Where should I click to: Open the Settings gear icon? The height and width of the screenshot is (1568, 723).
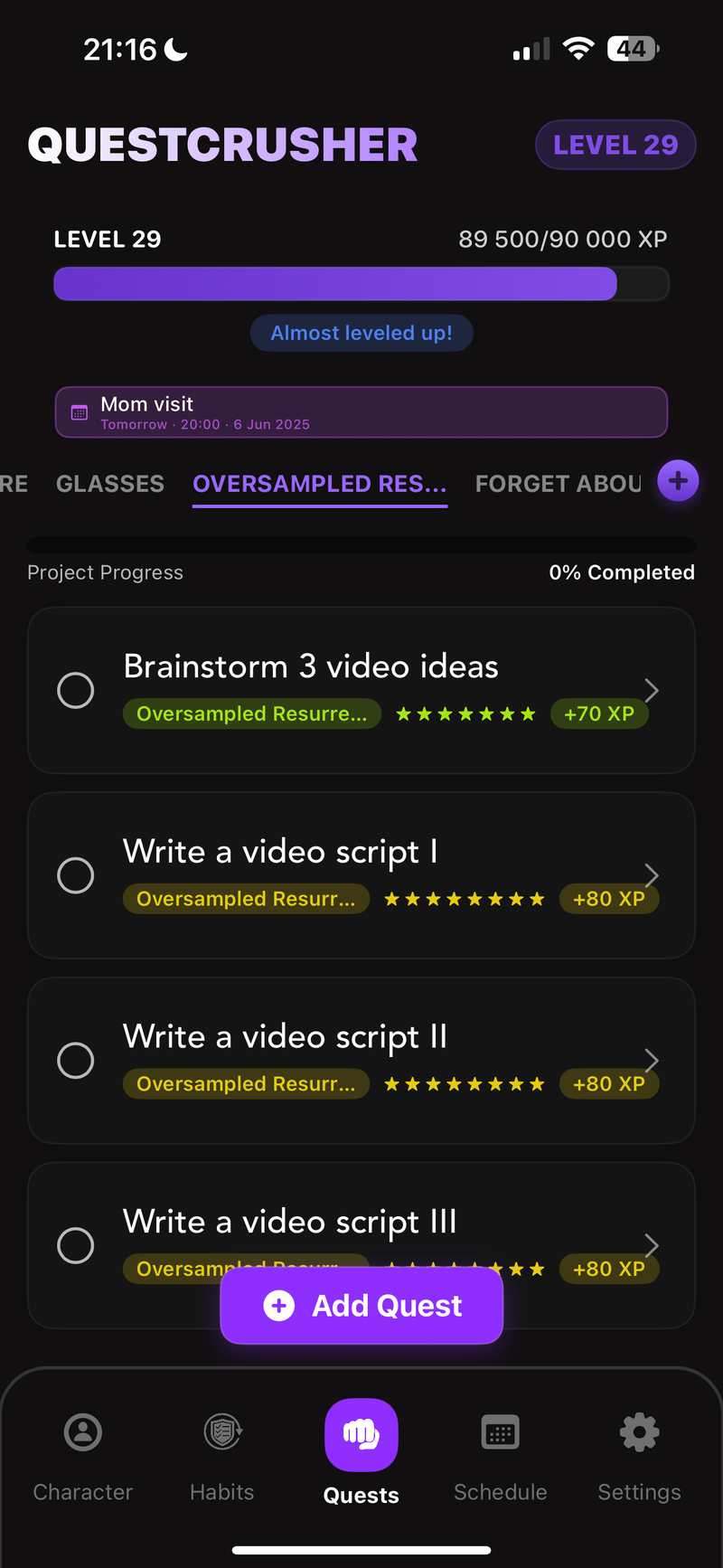639,1432
